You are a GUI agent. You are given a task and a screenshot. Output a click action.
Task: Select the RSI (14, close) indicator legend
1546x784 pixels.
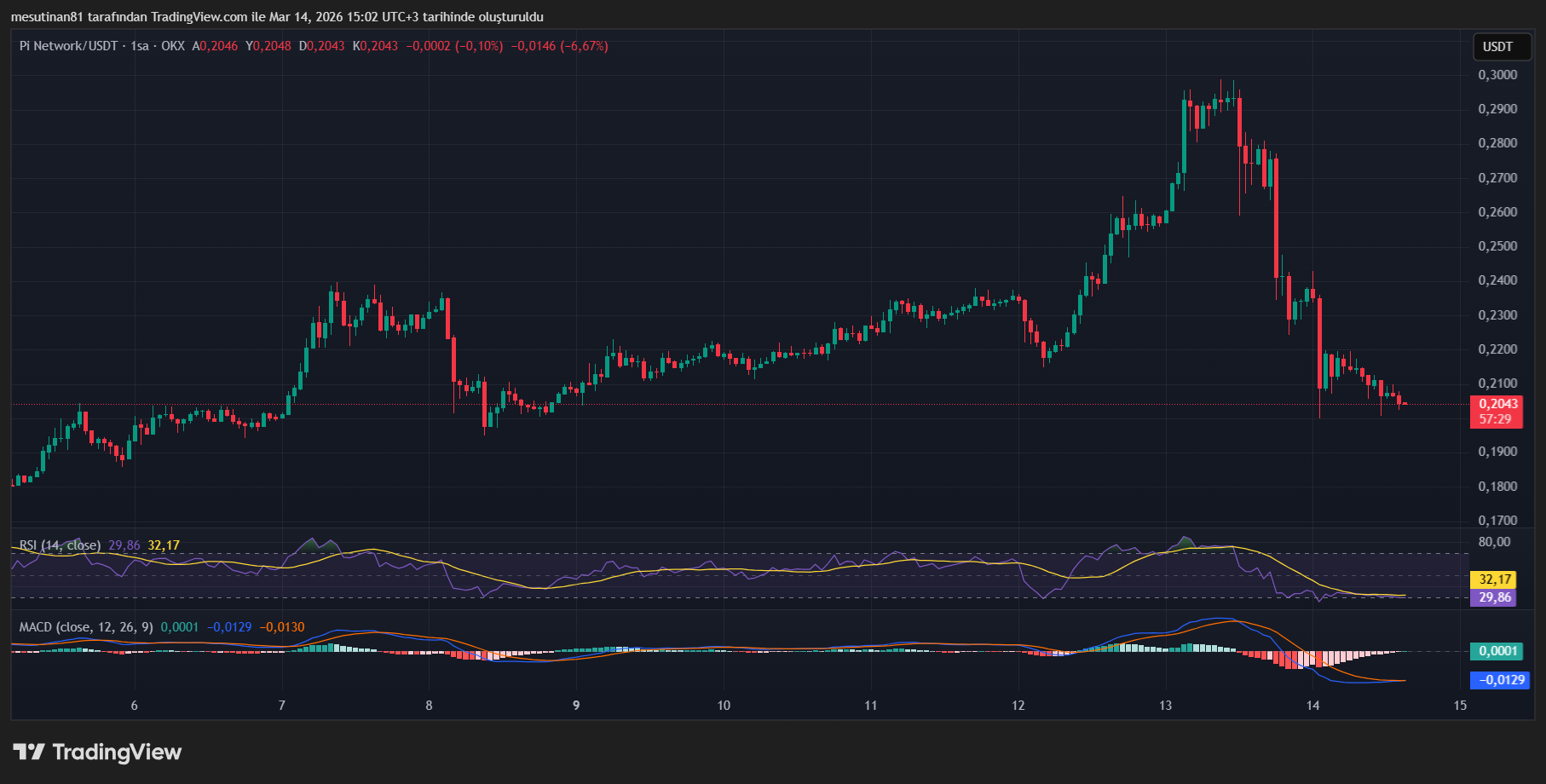tap(60, 545)
